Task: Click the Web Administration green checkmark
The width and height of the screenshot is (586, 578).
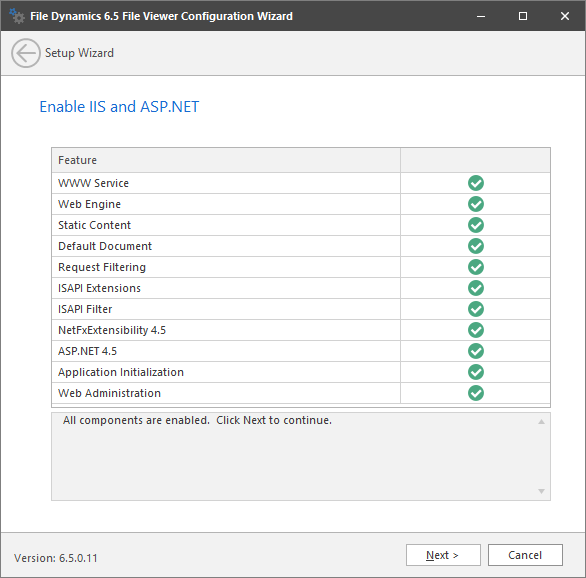Action: 476,393
